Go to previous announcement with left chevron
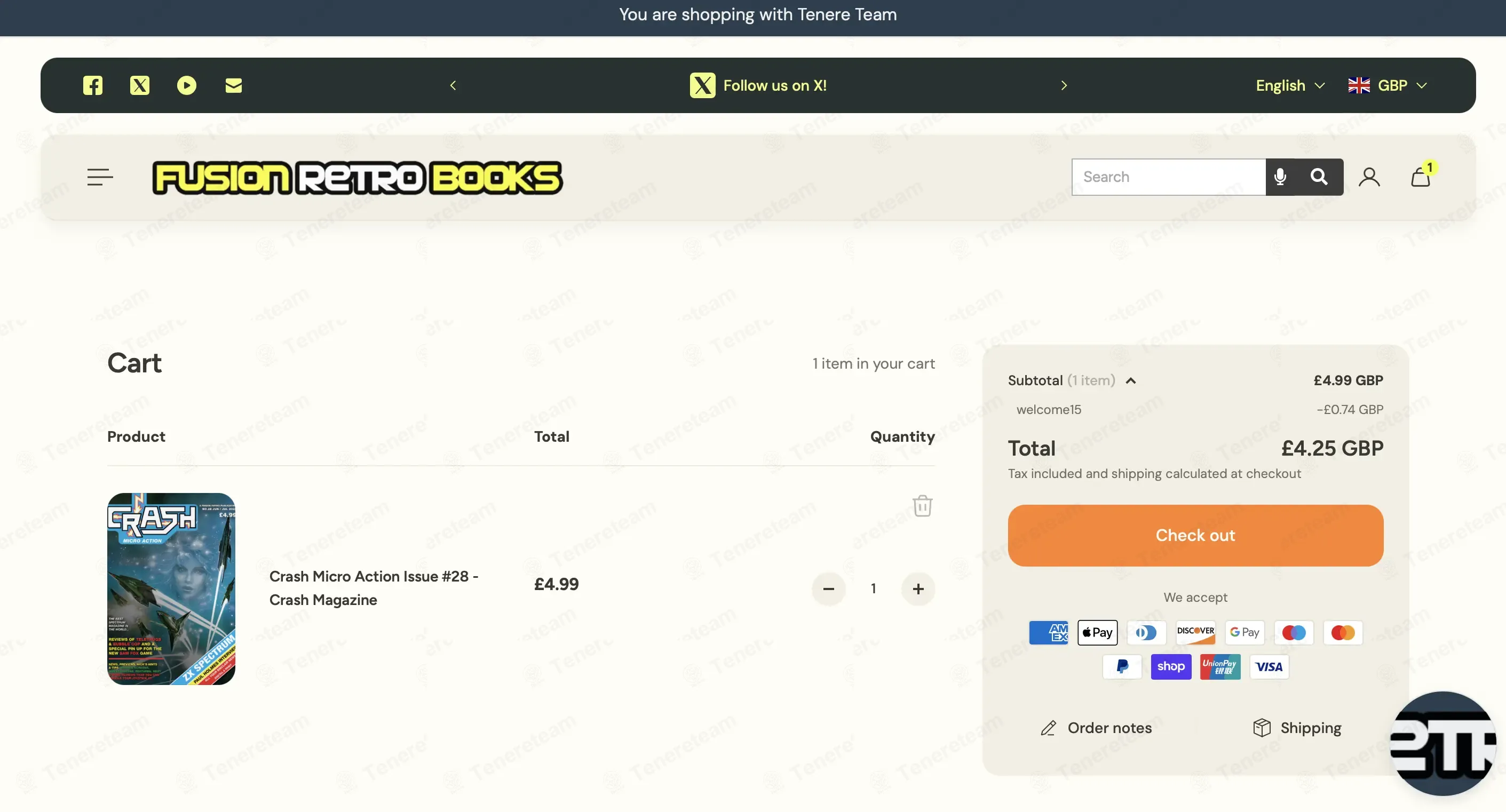This screenshot has height=812, width=1506. [x=453, y=85]
